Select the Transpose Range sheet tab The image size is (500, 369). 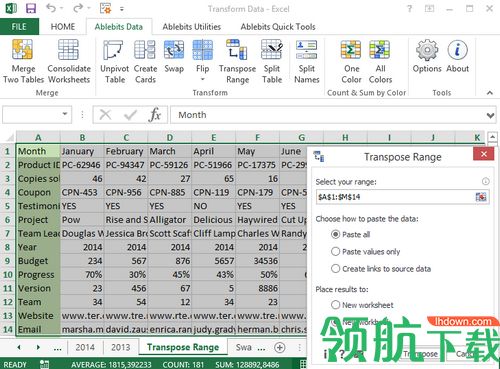point(183,347)
